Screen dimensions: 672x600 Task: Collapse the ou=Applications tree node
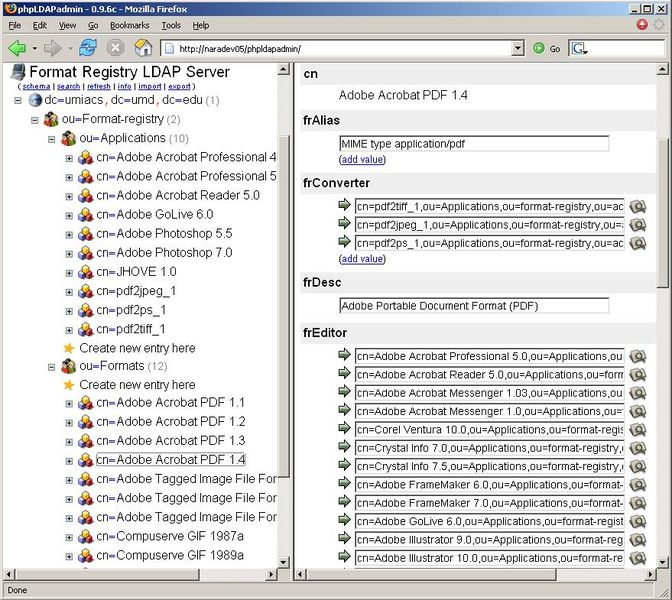pyautogui.click(x=52, y=138)
